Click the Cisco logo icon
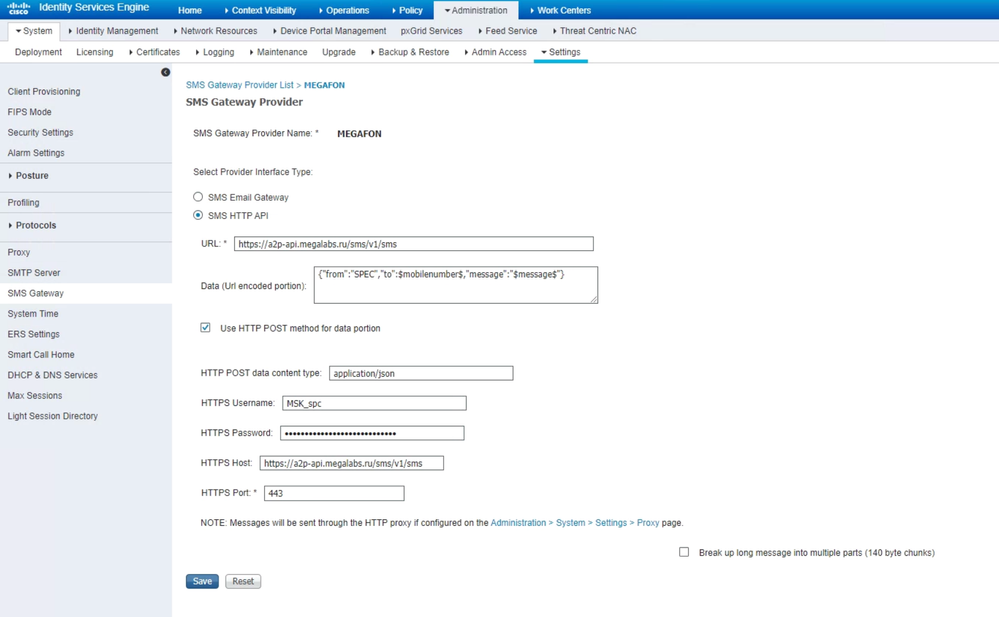Image resolution: width=999 pixels, height=617 pixels. pos(18,8)
